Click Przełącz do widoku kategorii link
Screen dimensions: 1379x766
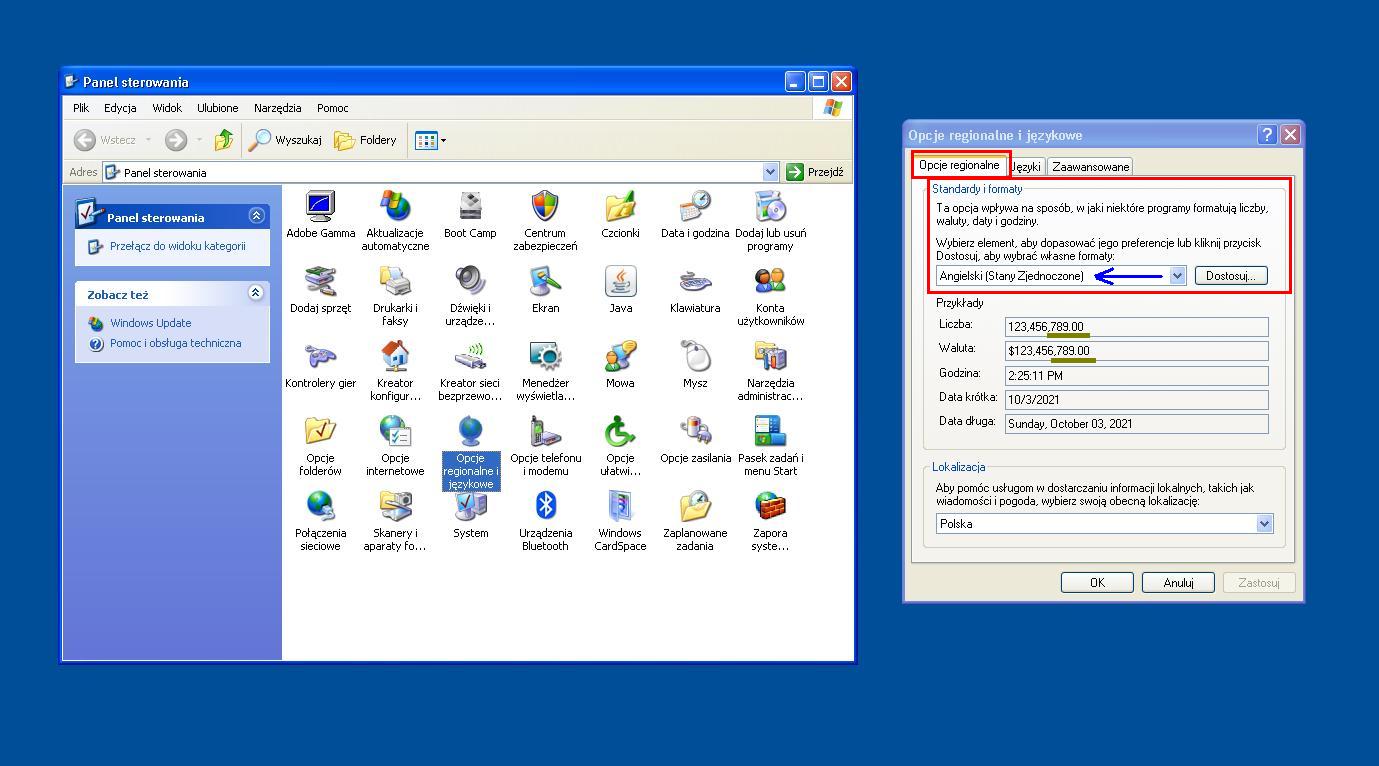point(177,246)
